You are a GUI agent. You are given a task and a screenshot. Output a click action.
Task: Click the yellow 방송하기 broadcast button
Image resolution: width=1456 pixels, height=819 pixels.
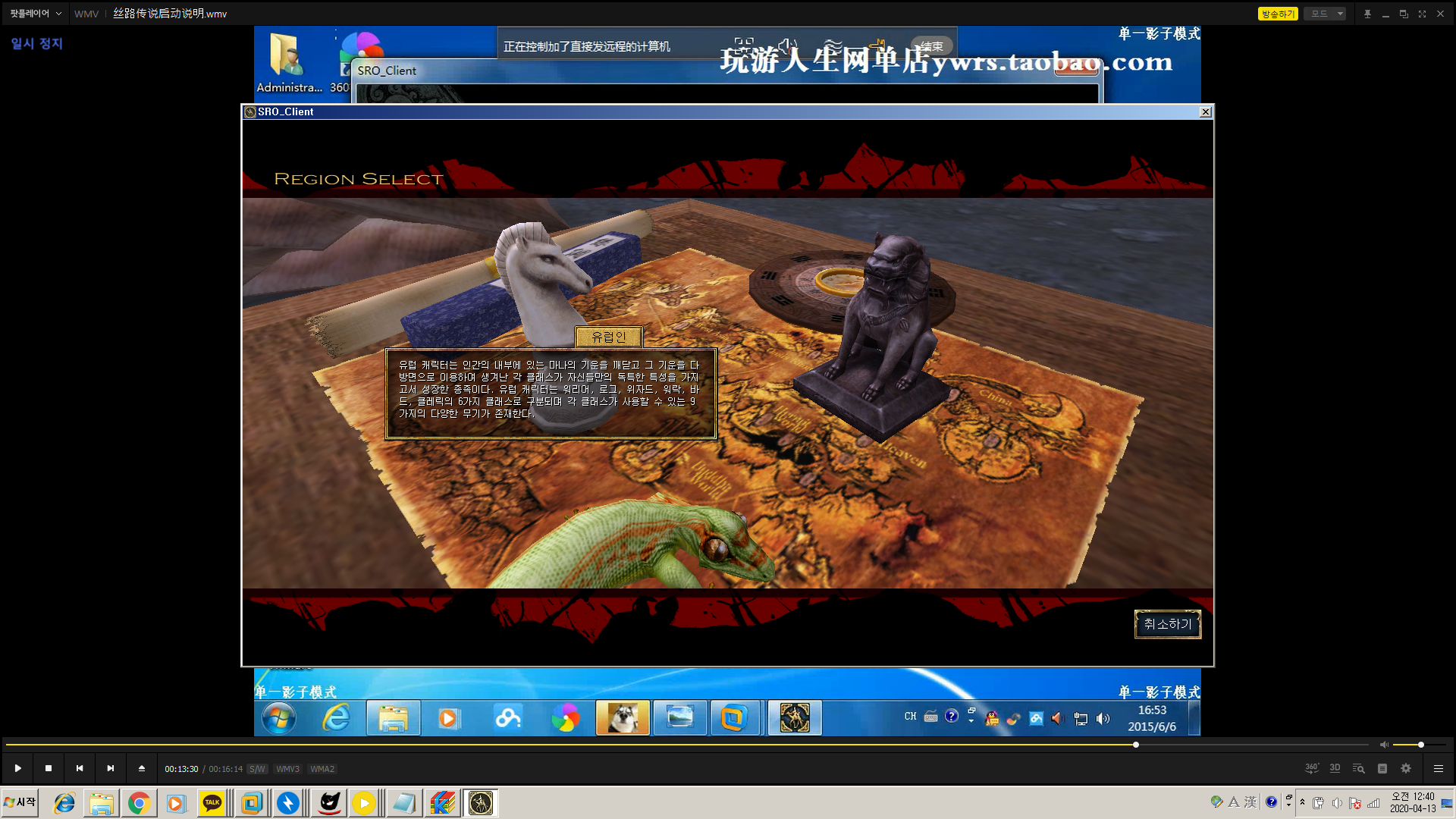(x=1278, y=14)
